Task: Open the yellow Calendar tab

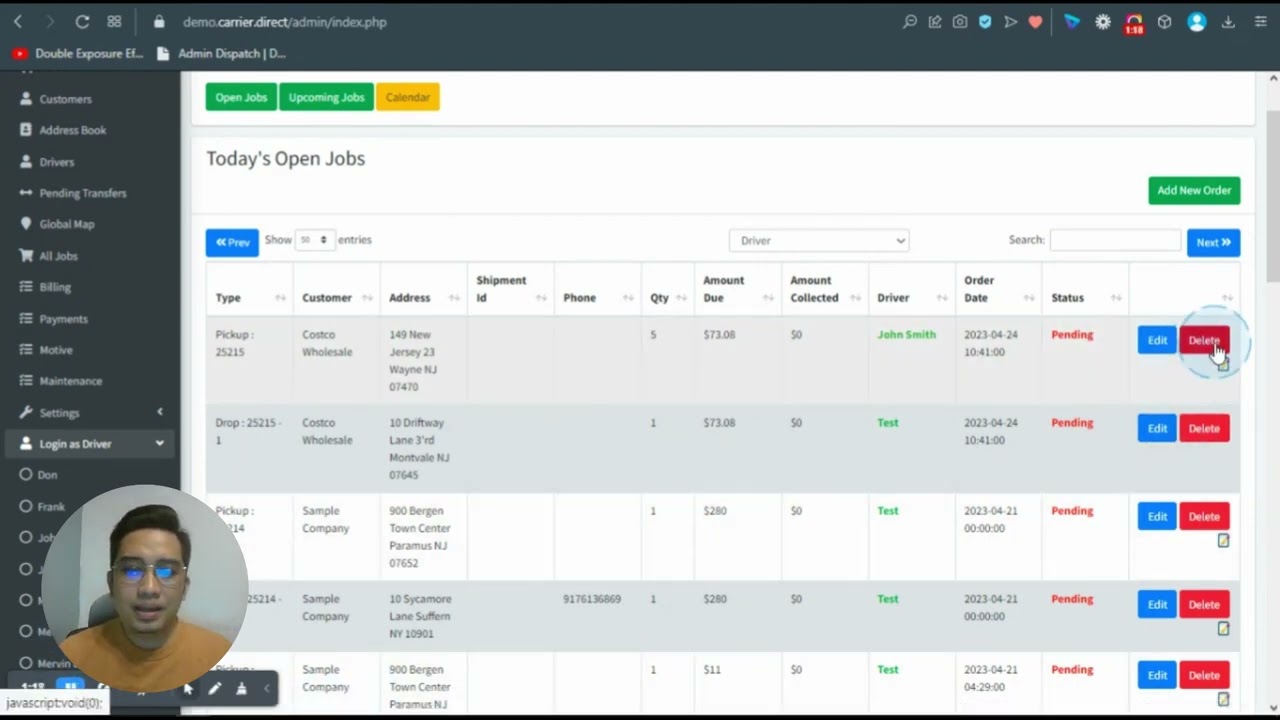Action: tap(408, 97)
